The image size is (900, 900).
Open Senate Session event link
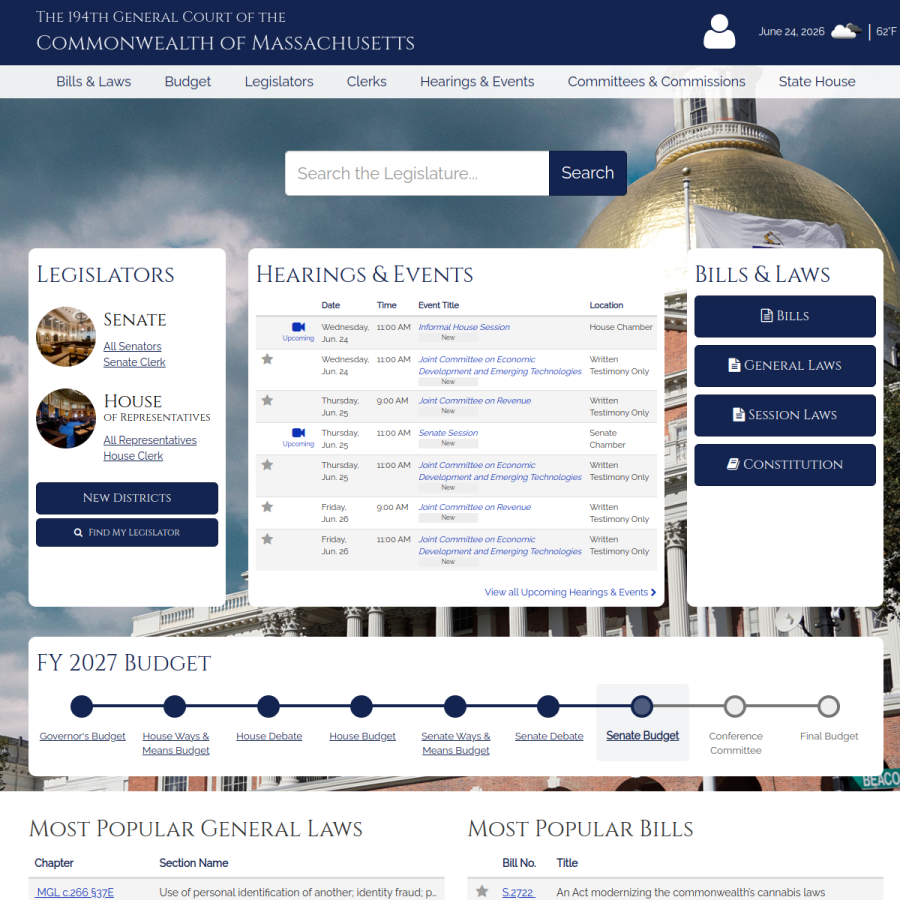[x=448, y=432]
